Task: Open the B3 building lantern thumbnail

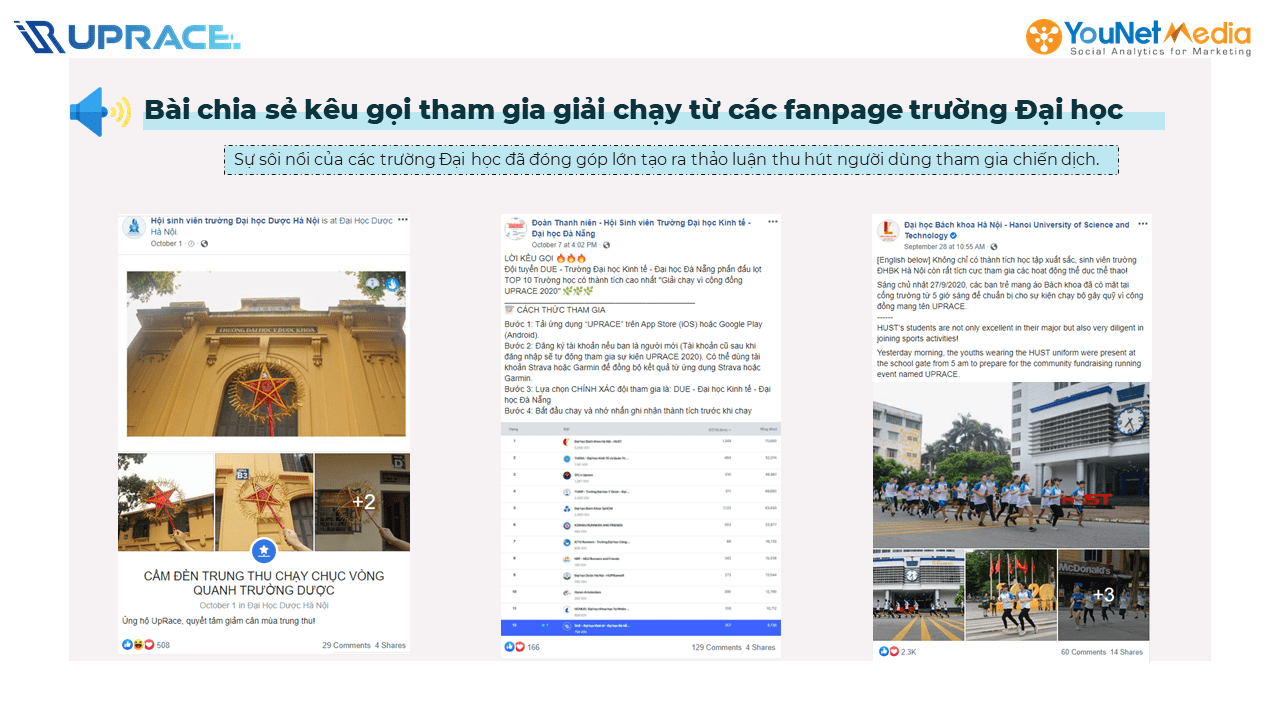Action: tap(264, 502)
